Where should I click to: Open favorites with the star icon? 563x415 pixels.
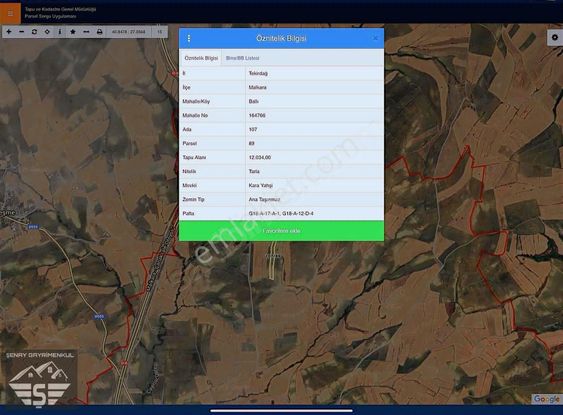[73, 32]
